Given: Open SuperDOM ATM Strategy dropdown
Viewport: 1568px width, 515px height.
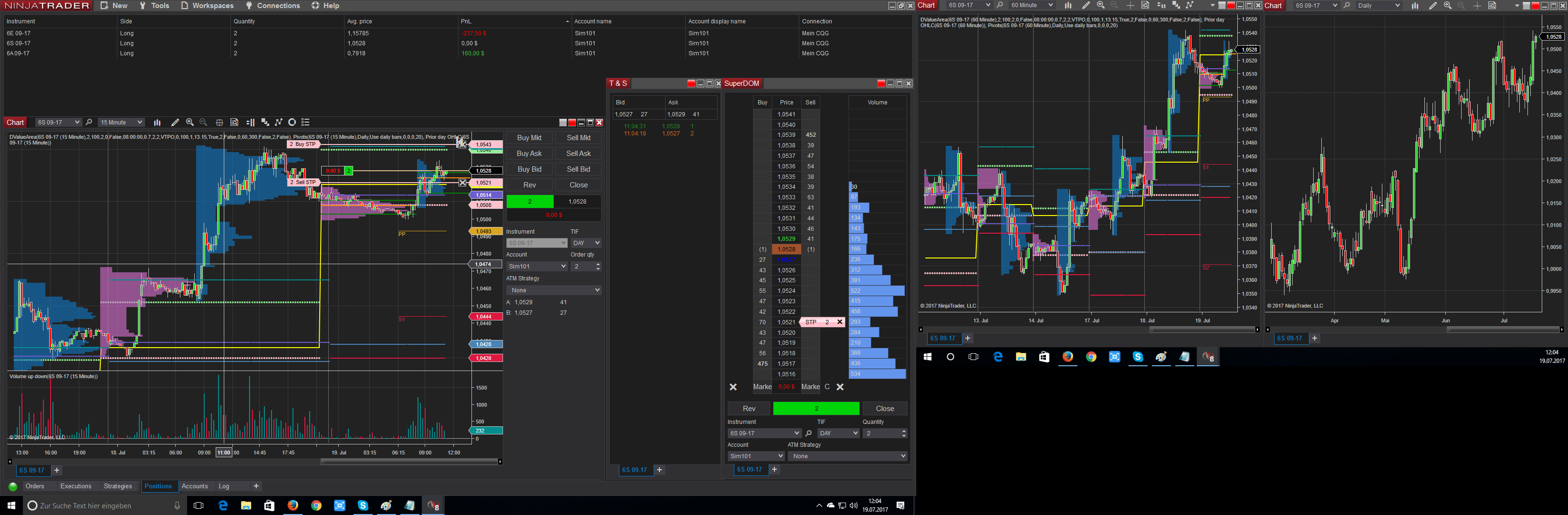Looking at the screenshot, I should tap(847, 456).
